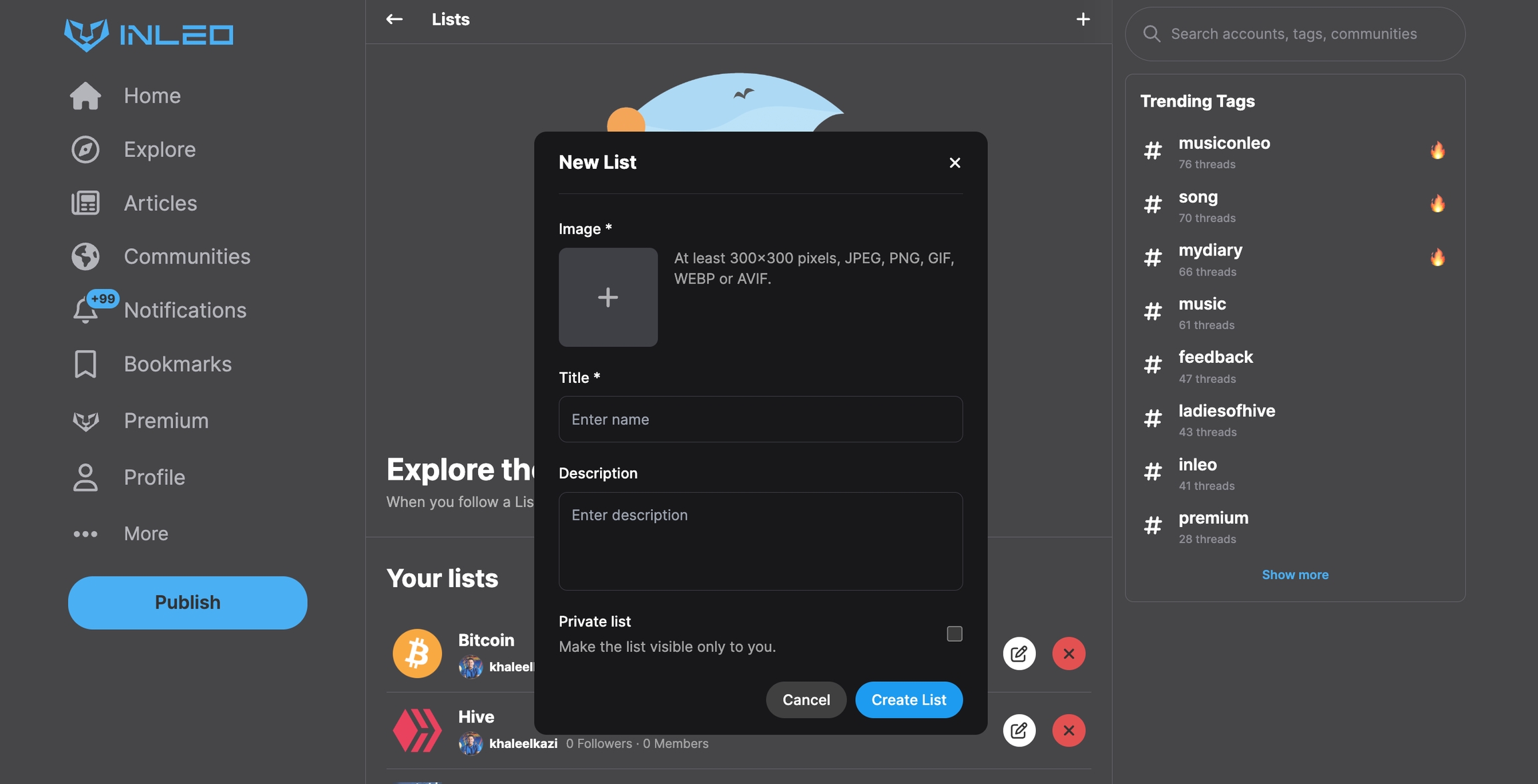Click the Explore compass icon
1538x784 pixels.
coord(85,149)
